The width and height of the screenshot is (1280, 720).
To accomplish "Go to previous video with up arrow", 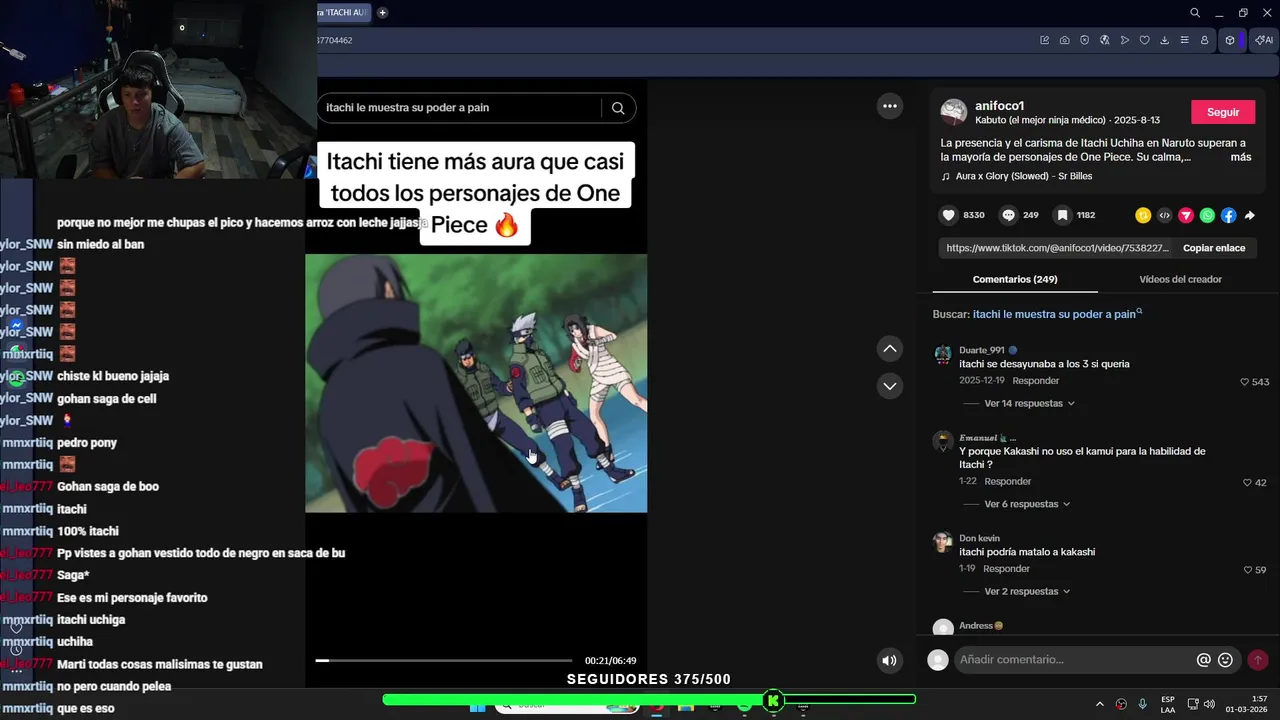I will click(x=889, y=348).
